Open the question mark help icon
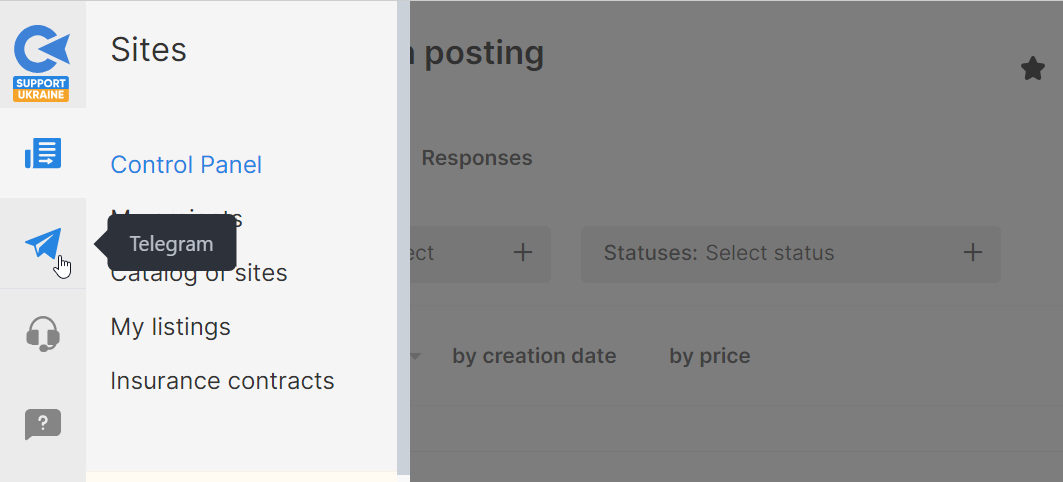This screenshot has height=482, width=1063. click(43, 424)
